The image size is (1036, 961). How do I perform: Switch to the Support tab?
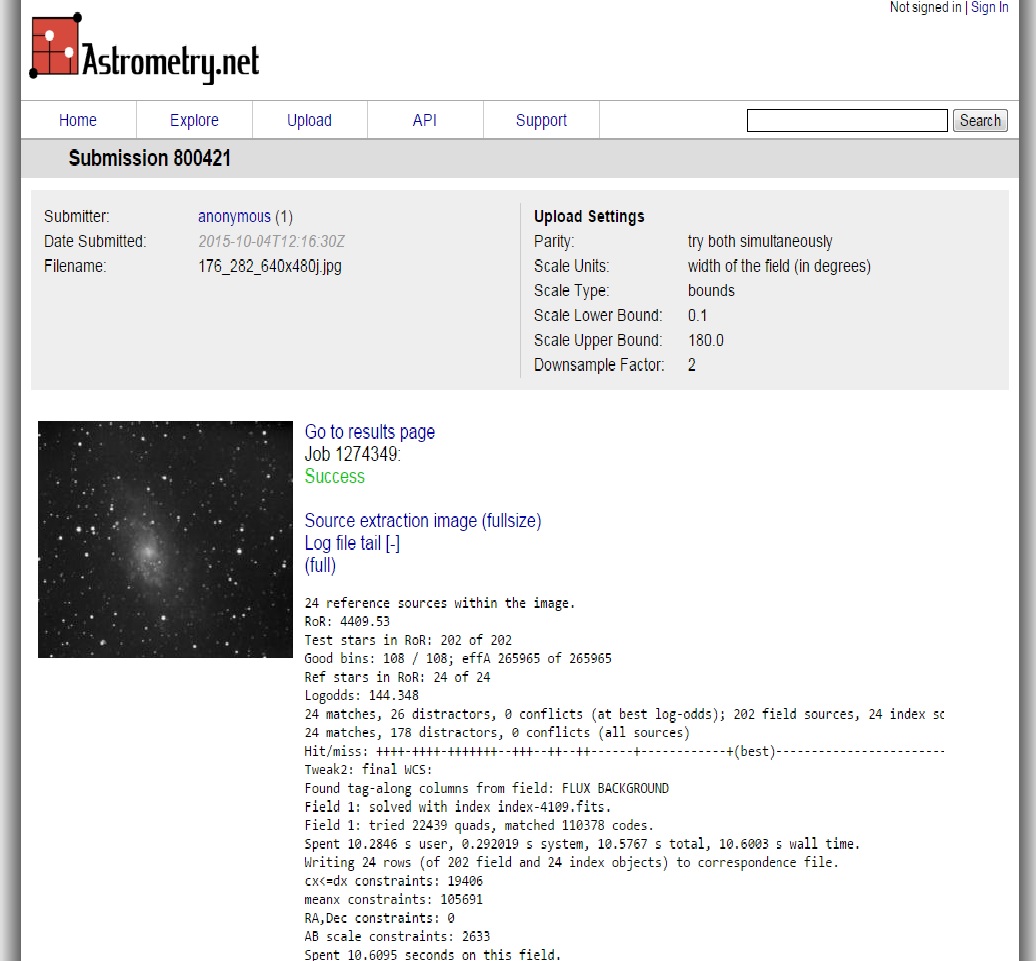541,121
